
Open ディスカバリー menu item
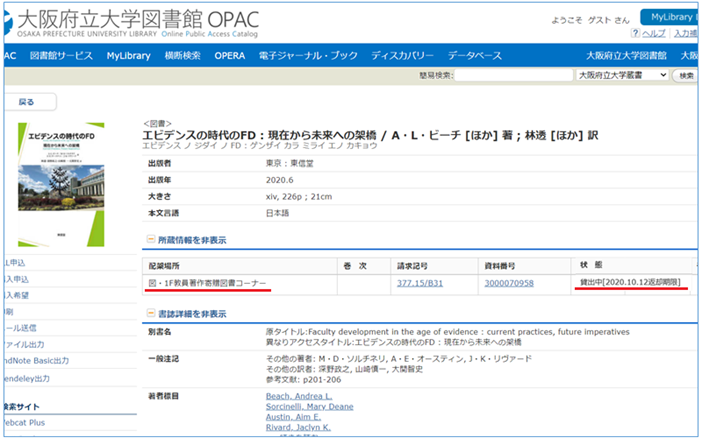click(x=402, y=56)
